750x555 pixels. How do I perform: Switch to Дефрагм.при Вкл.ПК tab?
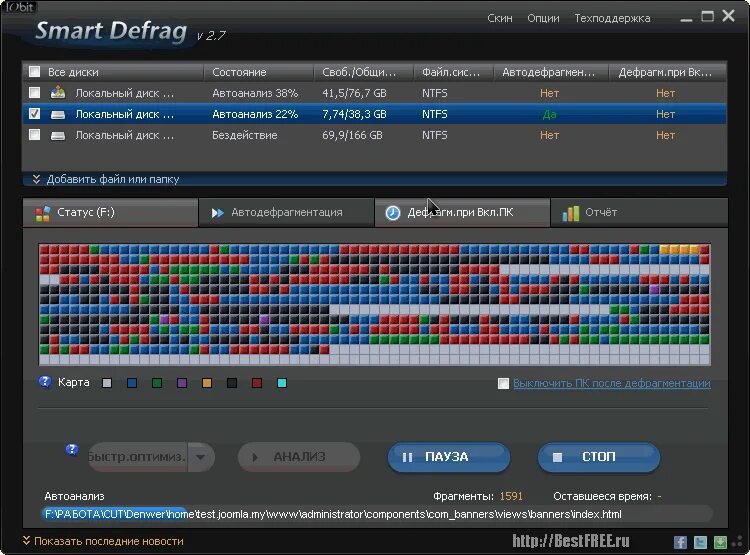pyautogui.click(x=462, y=212)
